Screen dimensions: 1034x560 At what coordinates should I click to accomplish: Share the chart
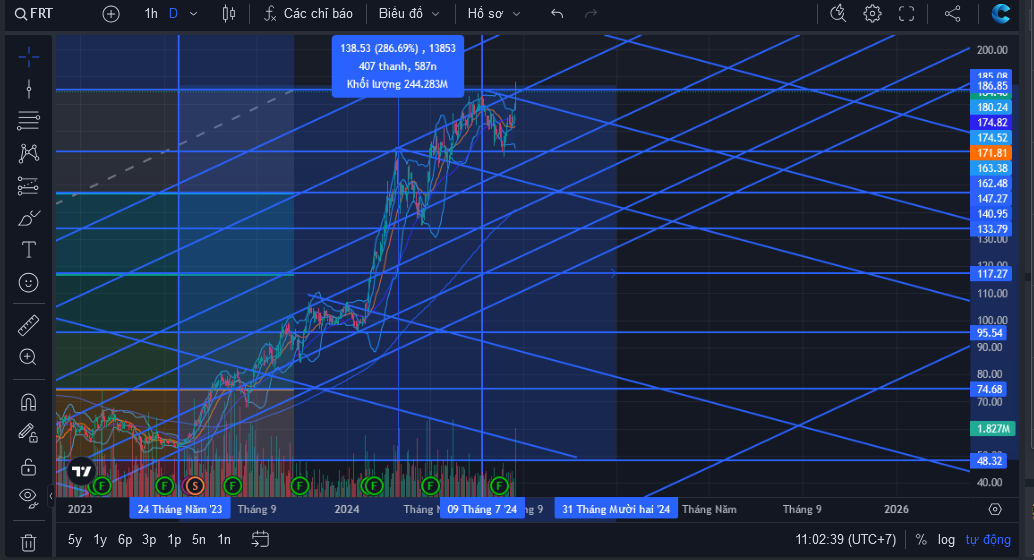click(952, 13)
